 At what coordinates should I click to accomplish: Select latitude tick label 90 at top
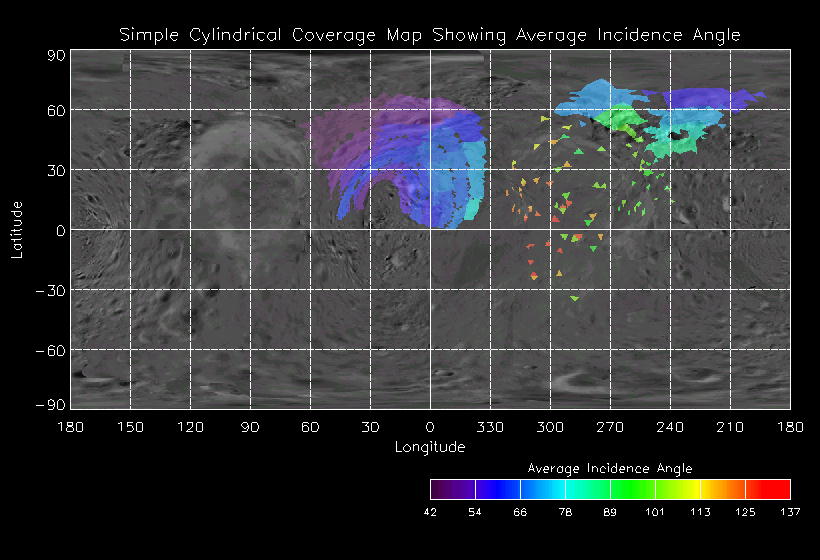(56, 55)
